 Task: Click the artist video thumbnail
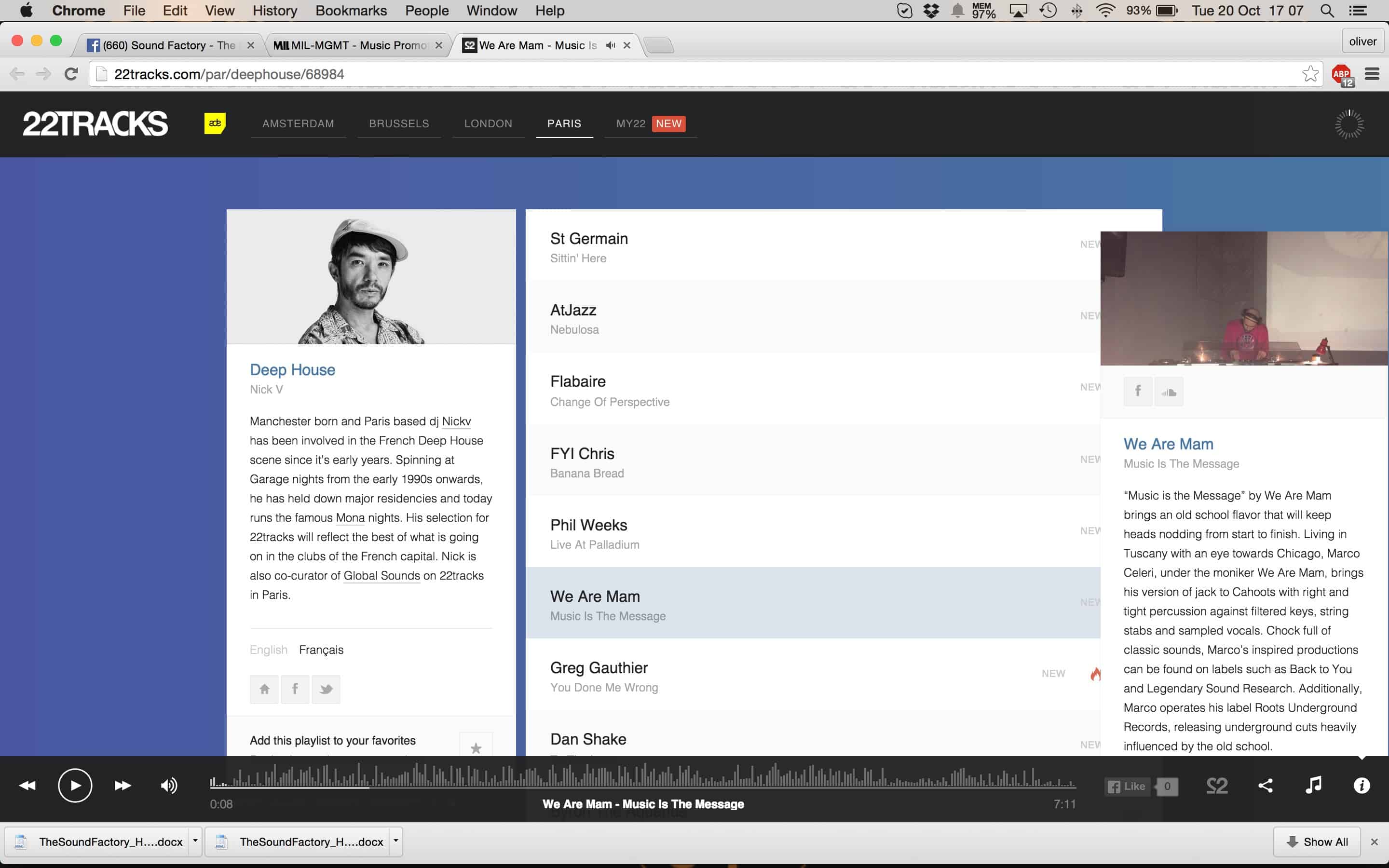[x=1244, y=298]
